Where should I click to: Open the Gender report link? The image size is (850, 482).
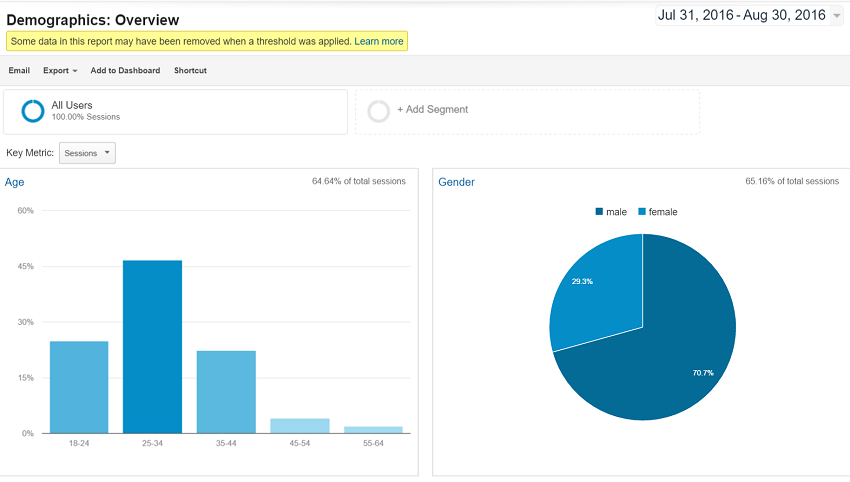[457, 182]
